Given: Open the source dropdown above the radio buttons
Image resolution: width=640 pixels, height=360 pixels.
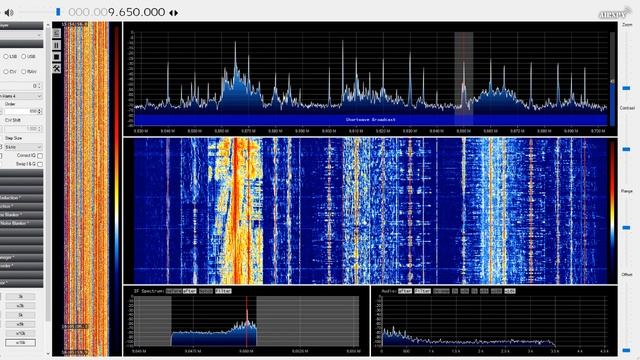Looking at the screenshot, I should point(21,35).
